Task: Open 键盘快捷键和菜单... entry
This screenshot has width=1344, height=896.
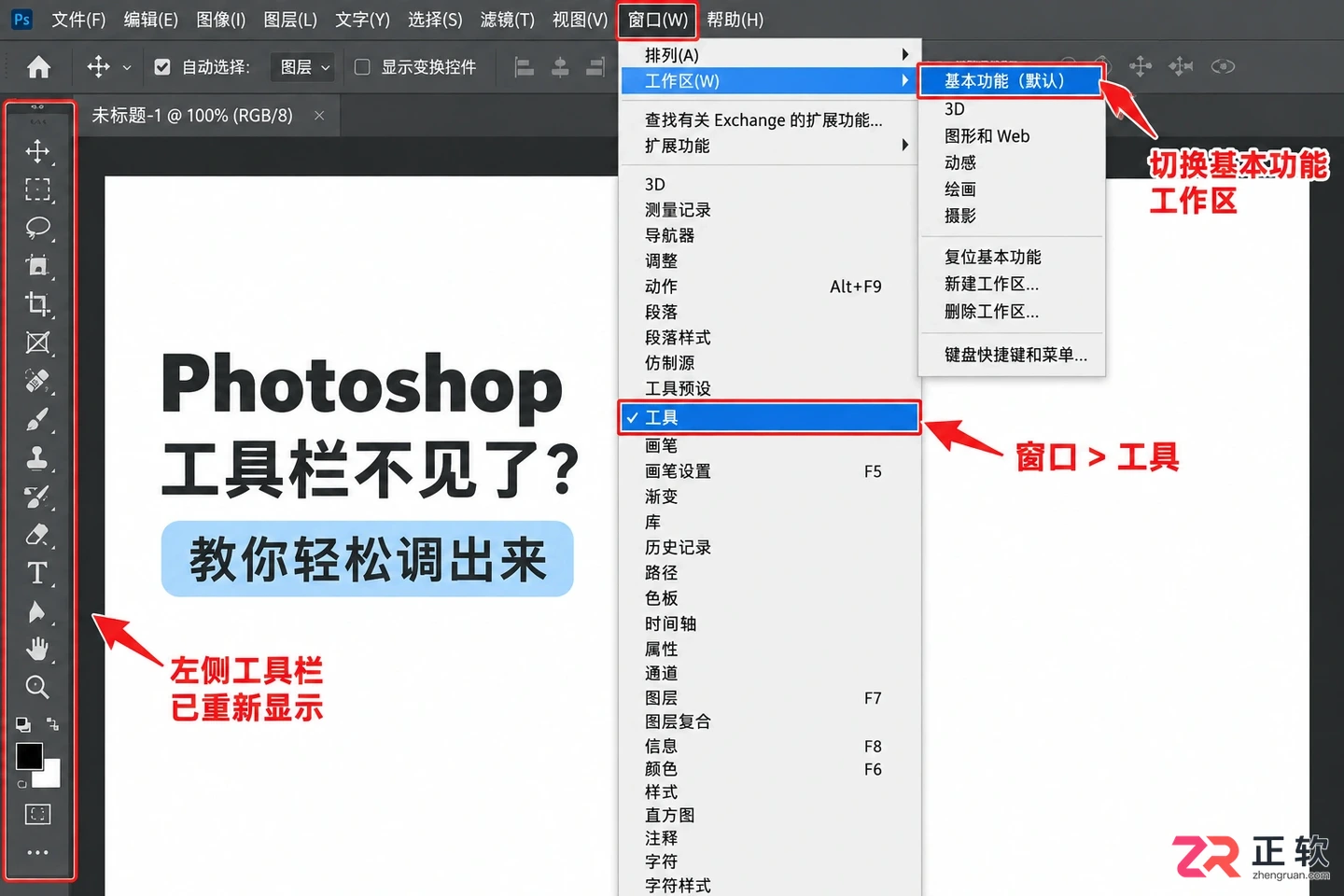Action: 1012,355
